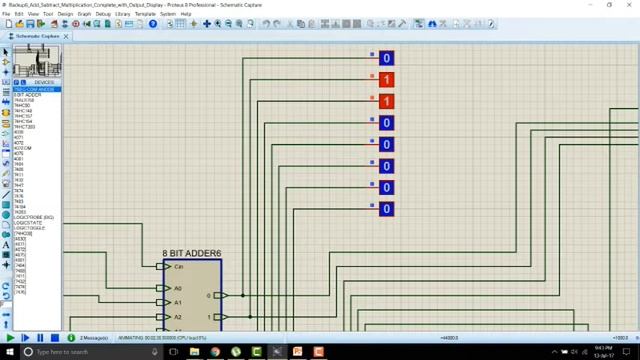
Task: Start simulation with the green Play button
Action: pos(10,338)
